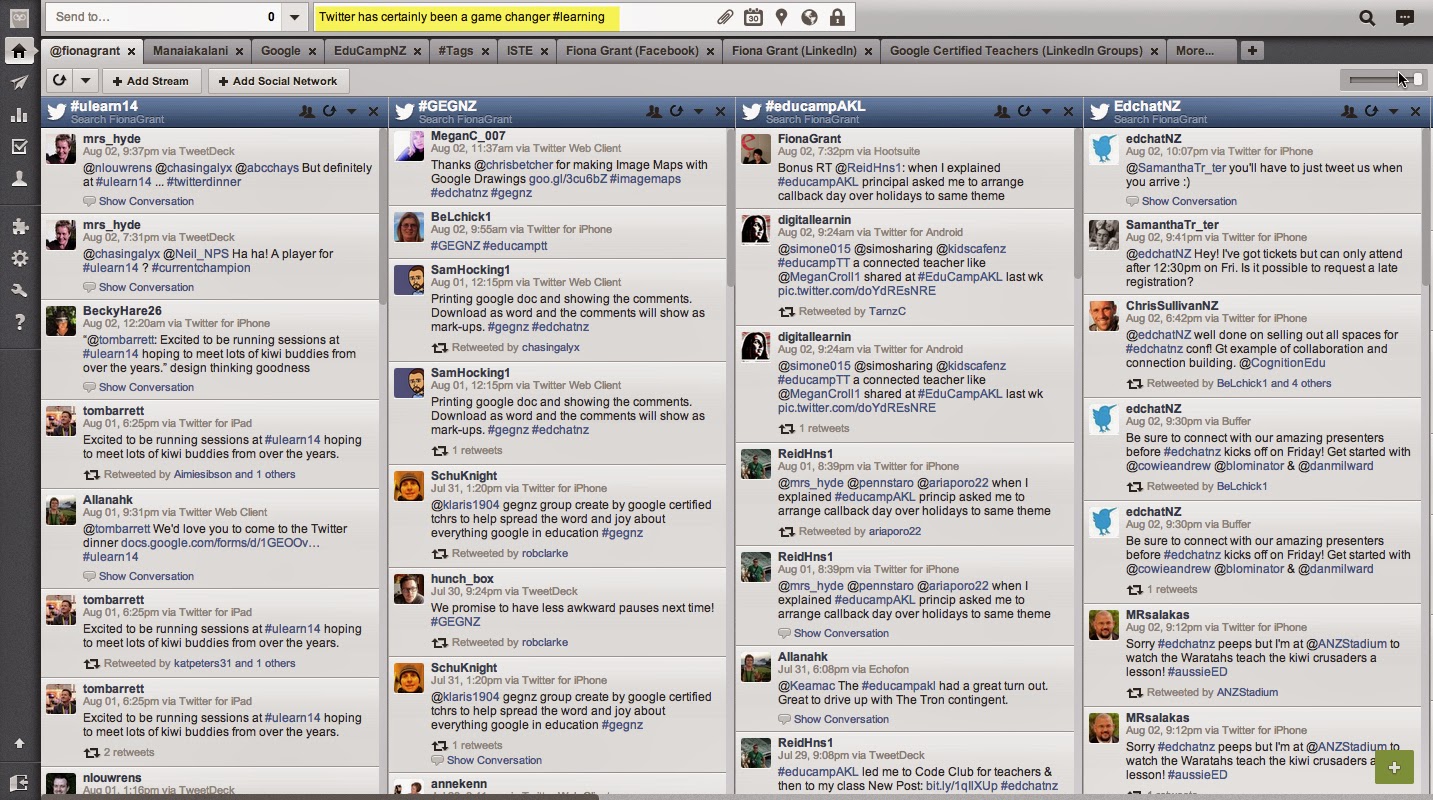Click the people icon on #GEGNZ column
The height and width of the screenshot is (800, 1433).
coord(654,112)
